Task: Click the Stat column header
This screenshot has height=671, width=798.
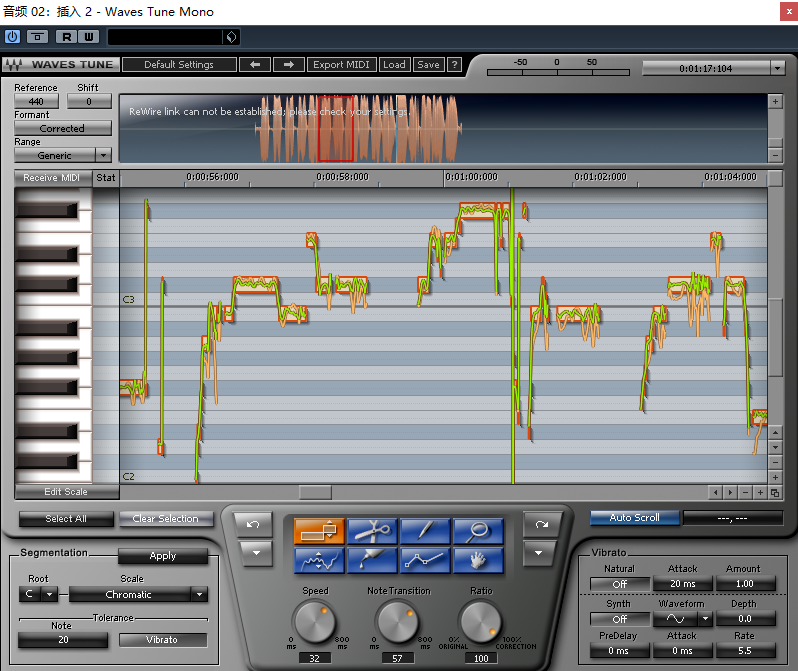Action: tap(106, 178)
